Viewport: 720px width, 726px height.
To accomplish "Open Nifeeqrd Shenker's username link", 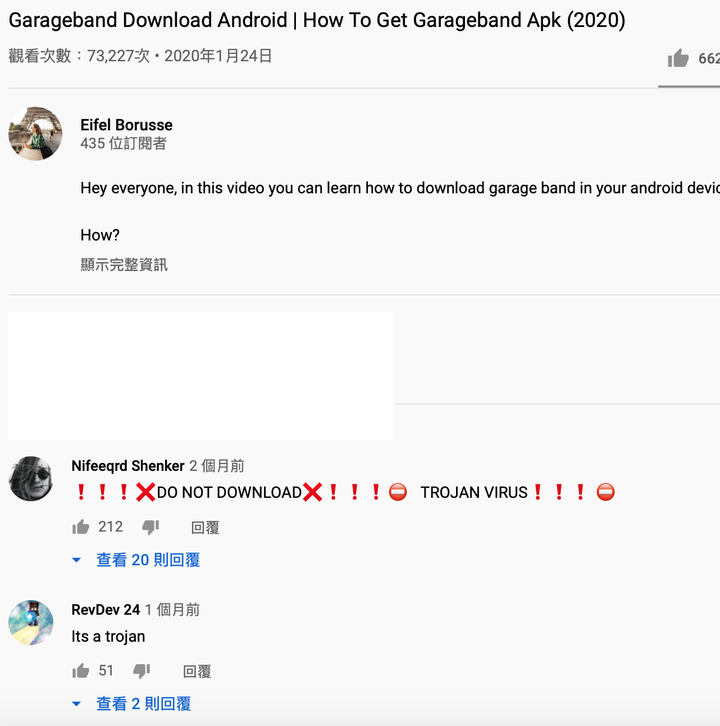I will tap(128, 466).
